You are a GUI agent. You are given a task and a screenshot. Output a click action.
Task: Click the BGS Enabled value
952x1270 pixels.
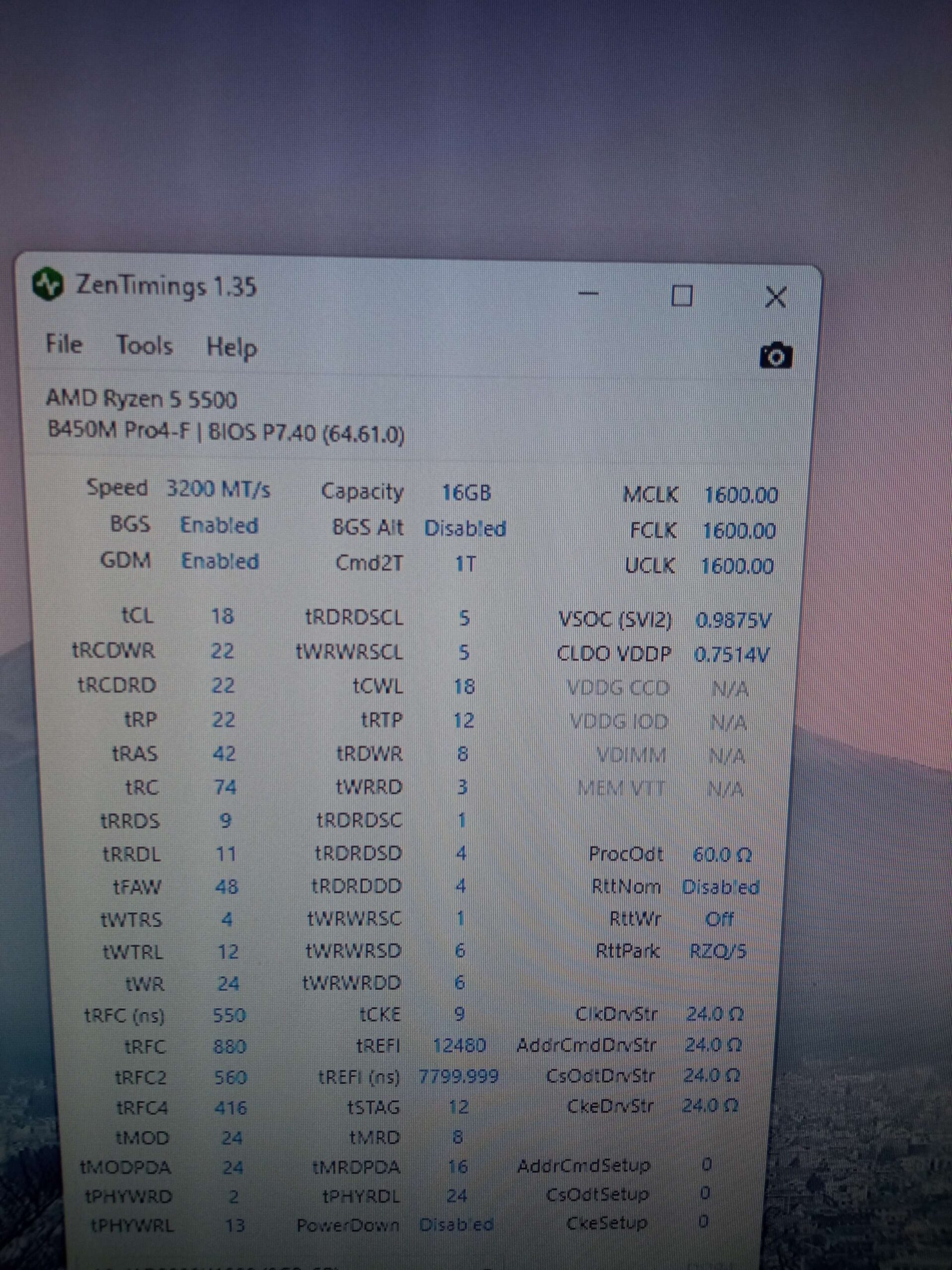219,525
